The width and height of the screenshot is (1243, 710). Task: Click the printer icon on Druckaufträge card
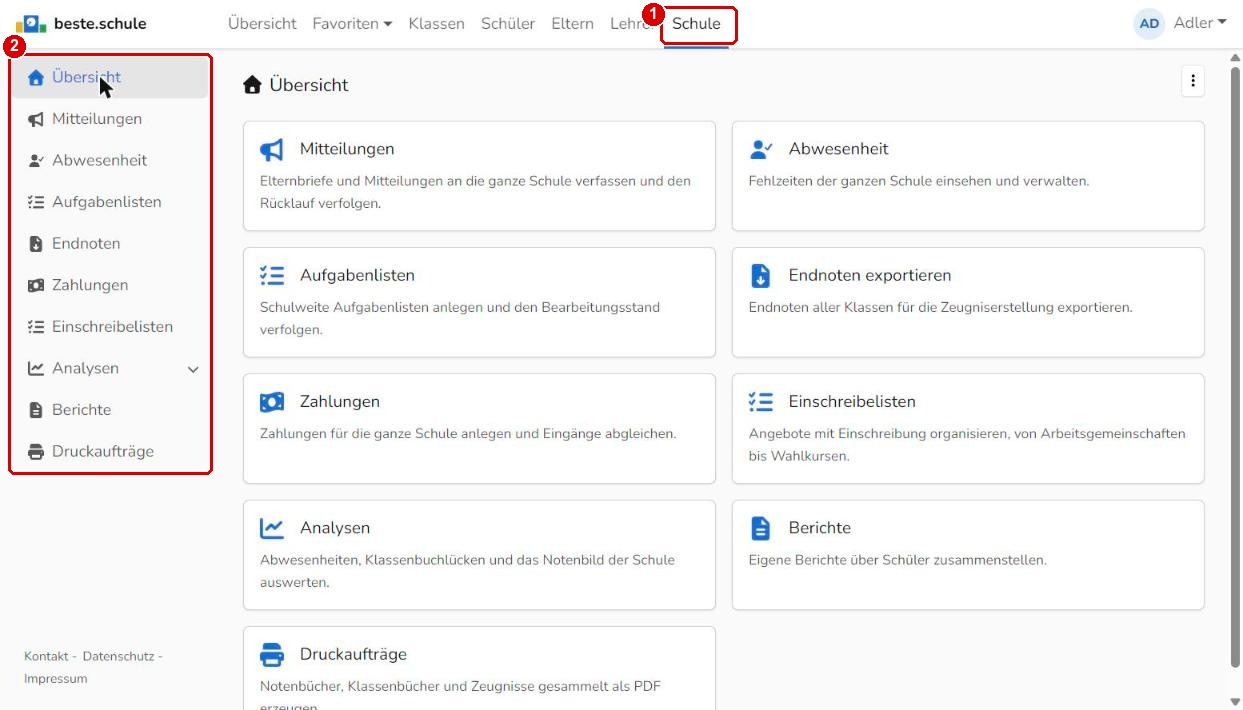272,655
